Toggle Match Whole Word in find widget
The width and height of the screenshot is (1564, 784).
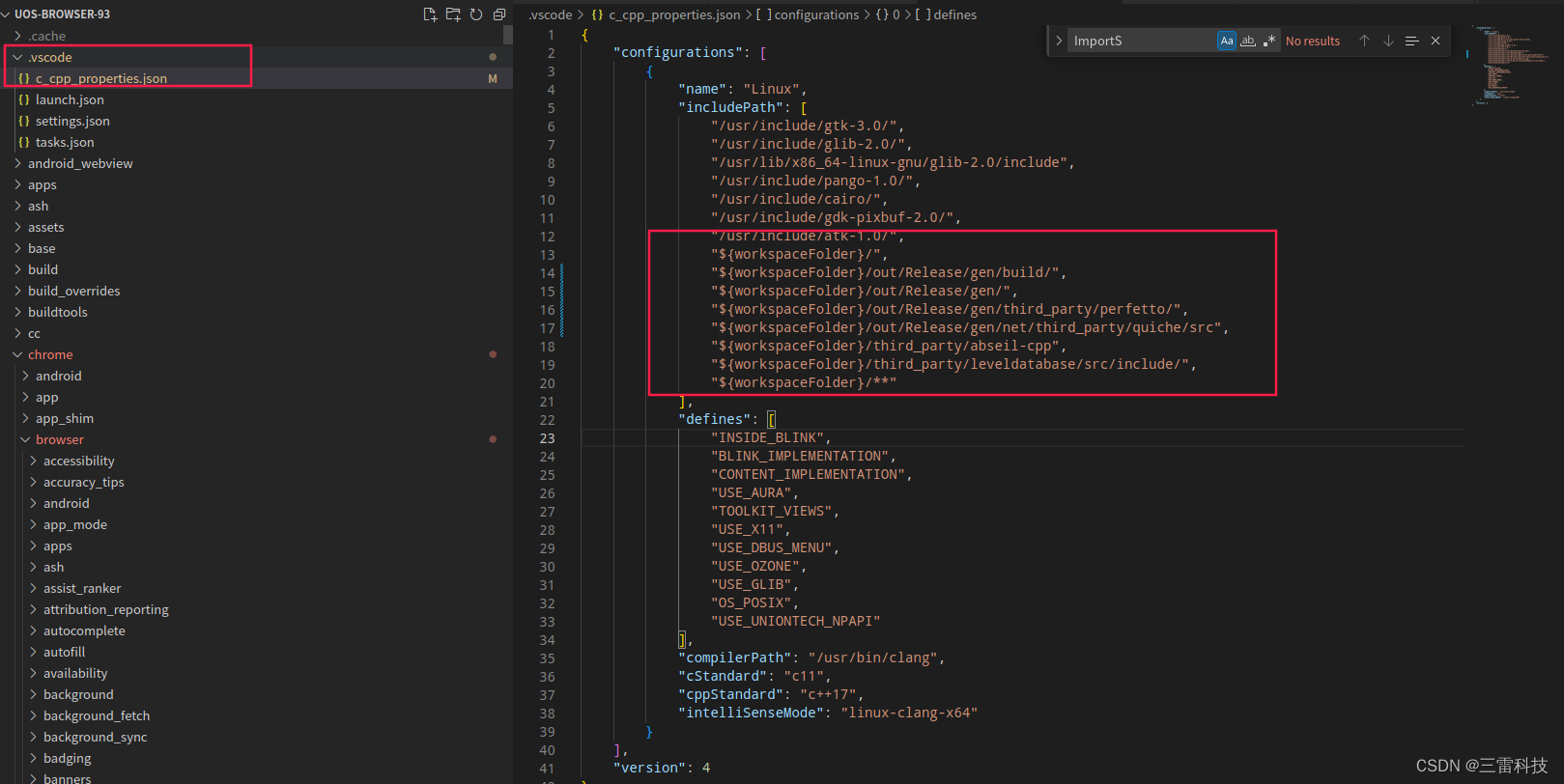(x=1248, y=41)
